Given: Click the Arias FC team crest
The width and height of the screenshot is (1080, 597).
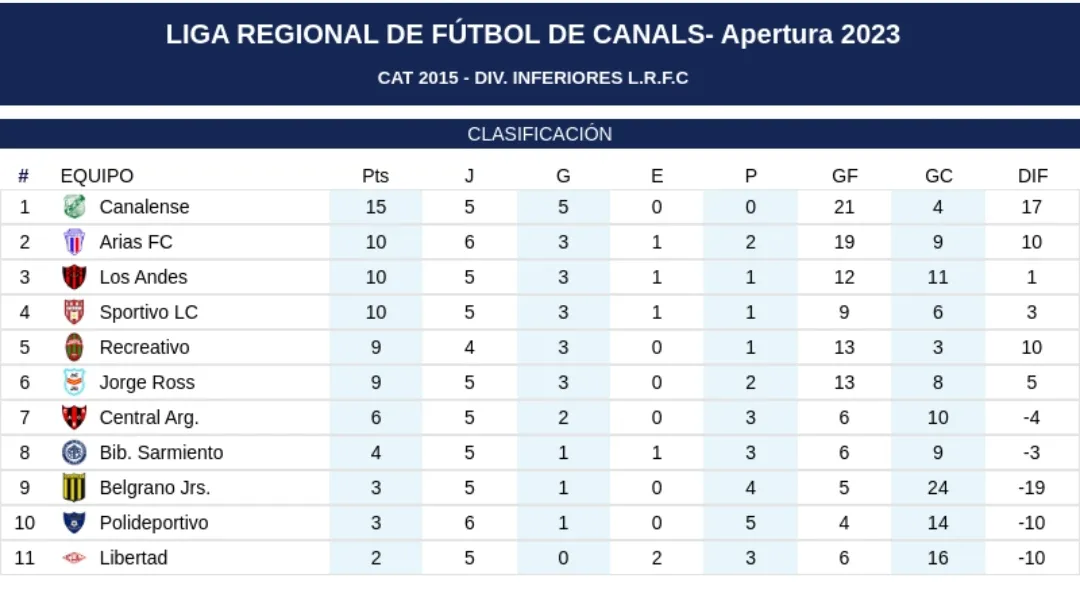Looking at the screenshot, I should (x=74, y=242).
